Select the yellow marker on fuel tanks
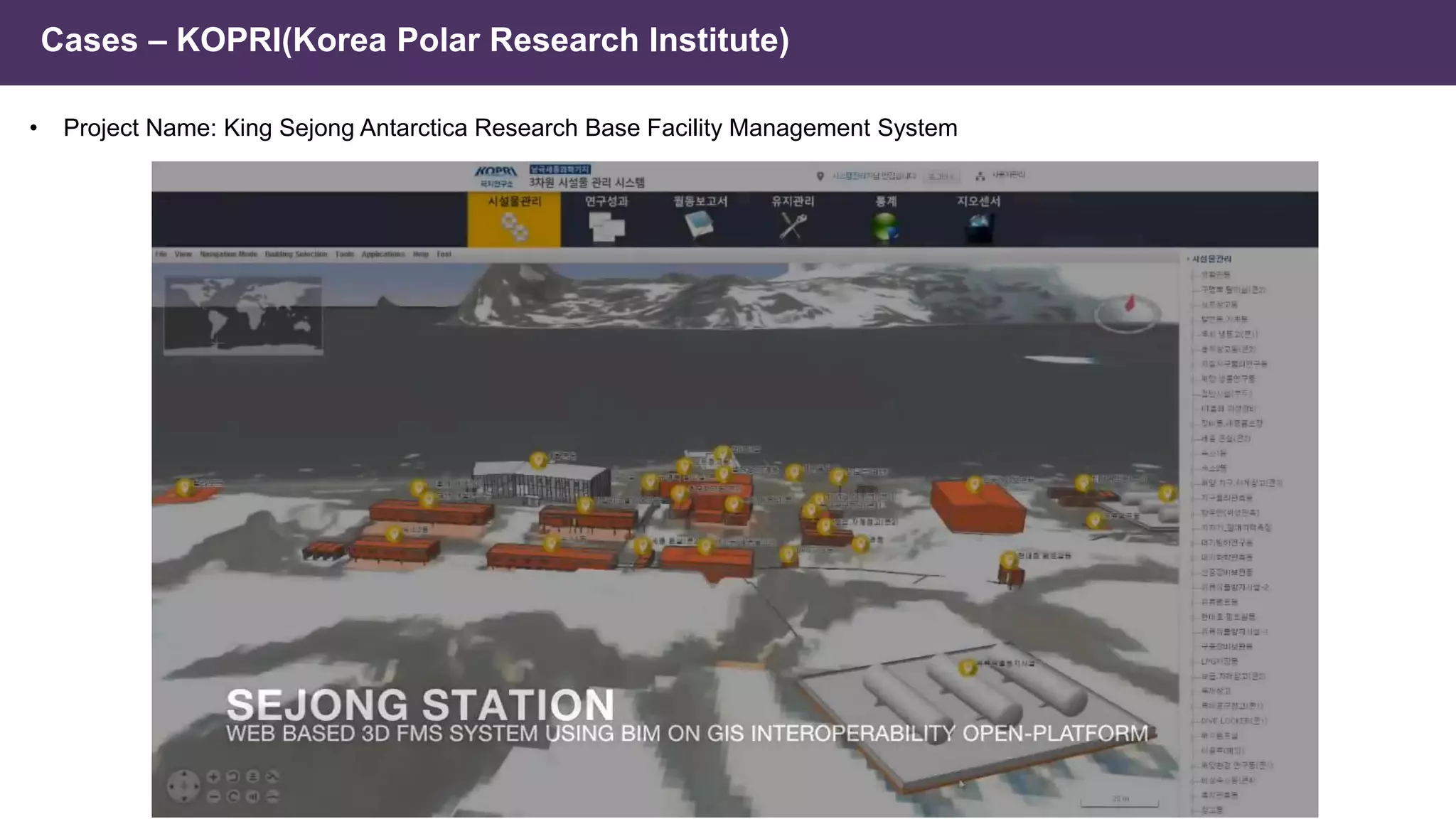 967,668
